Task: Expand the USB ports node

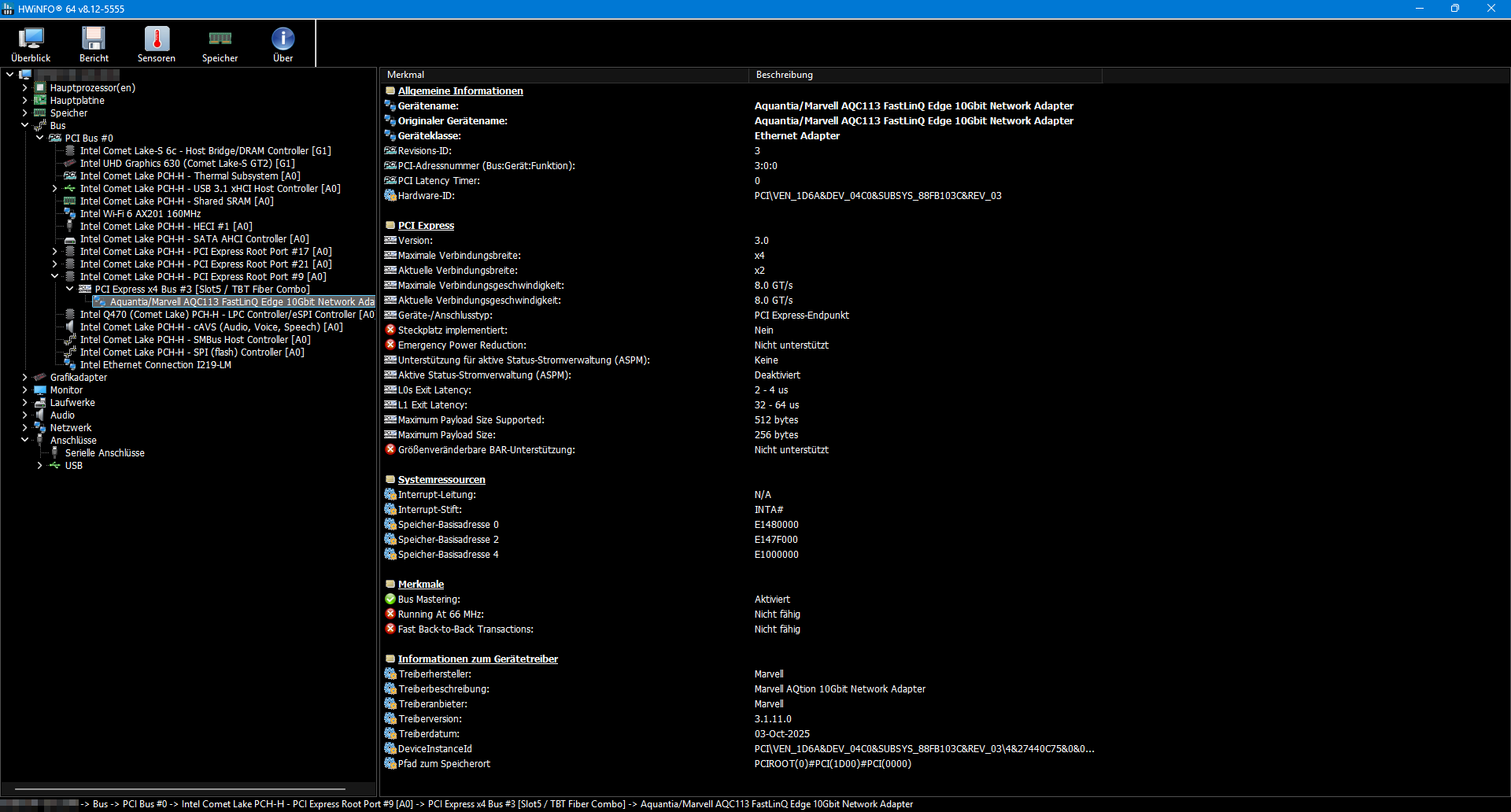Action: point(39,466)
